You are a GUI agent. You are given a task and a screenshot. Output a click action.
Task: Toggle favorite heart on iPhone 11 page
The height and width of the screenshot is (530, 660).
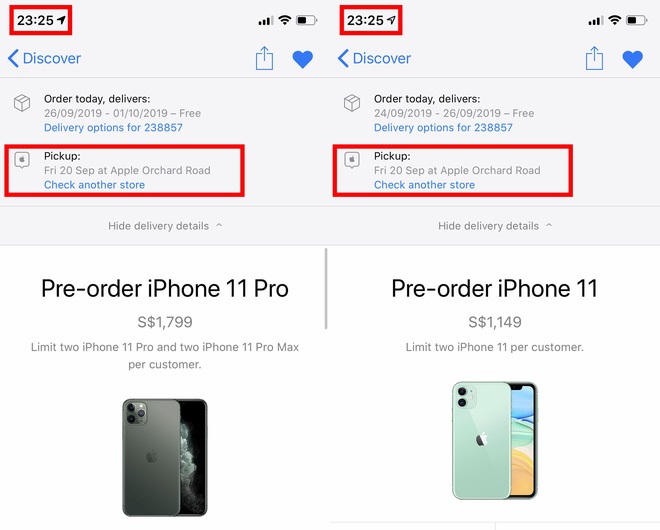tap(633, 59)
